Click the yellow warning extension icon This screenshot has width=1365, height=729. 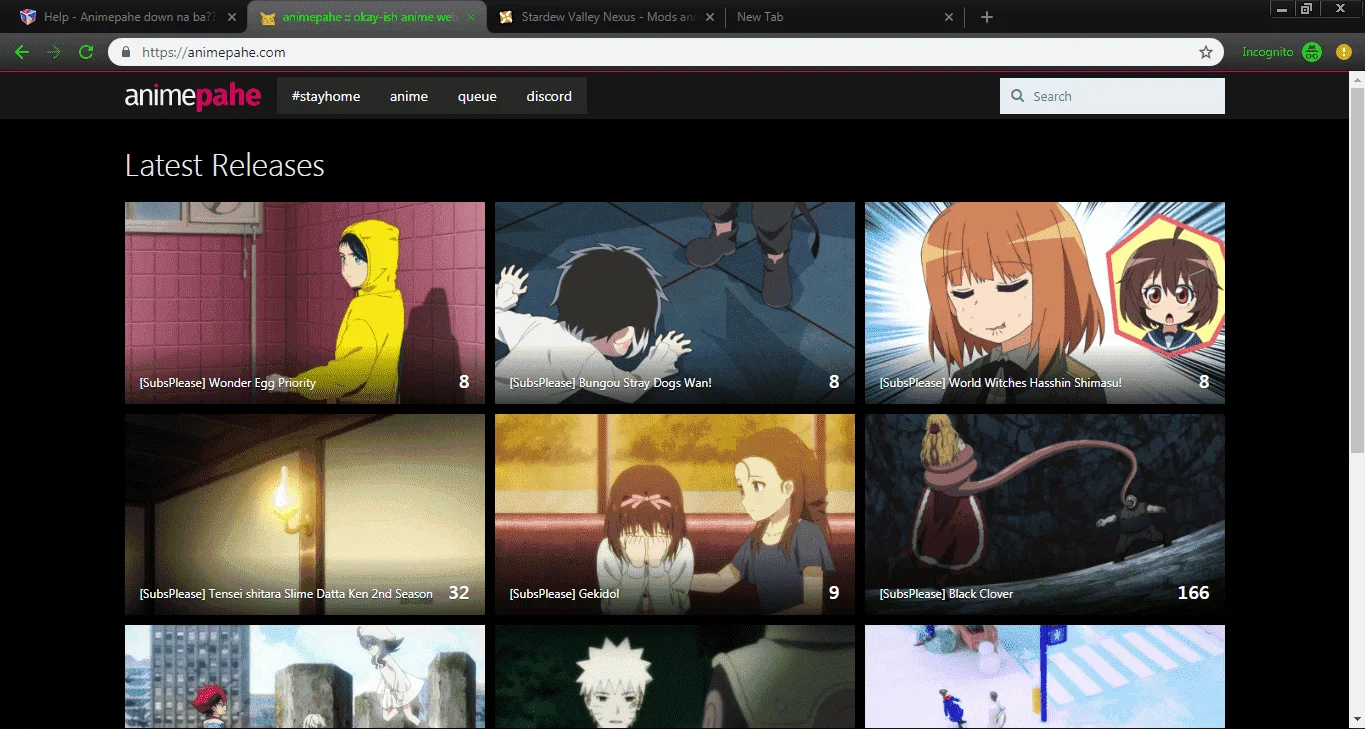1343,52
